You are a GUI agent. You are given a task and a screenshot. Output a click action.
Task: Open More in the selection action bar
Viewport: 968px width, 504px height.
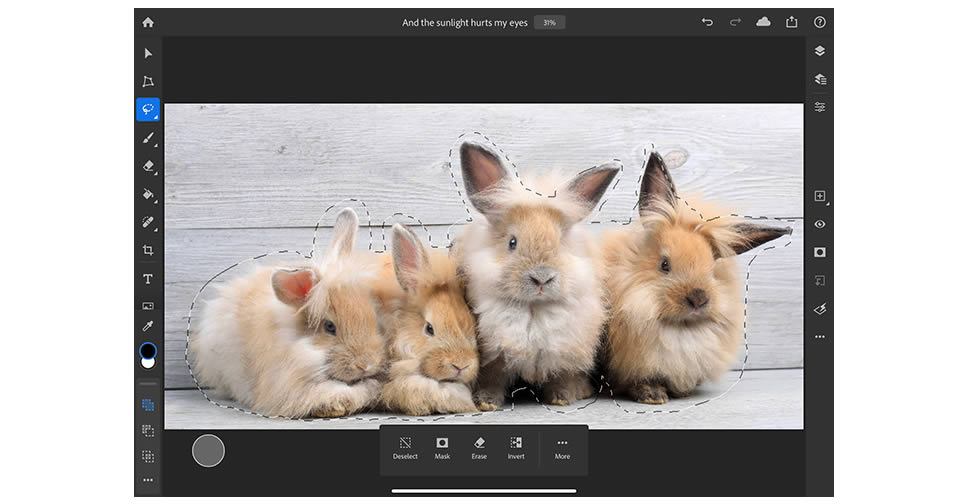(562, 448)
